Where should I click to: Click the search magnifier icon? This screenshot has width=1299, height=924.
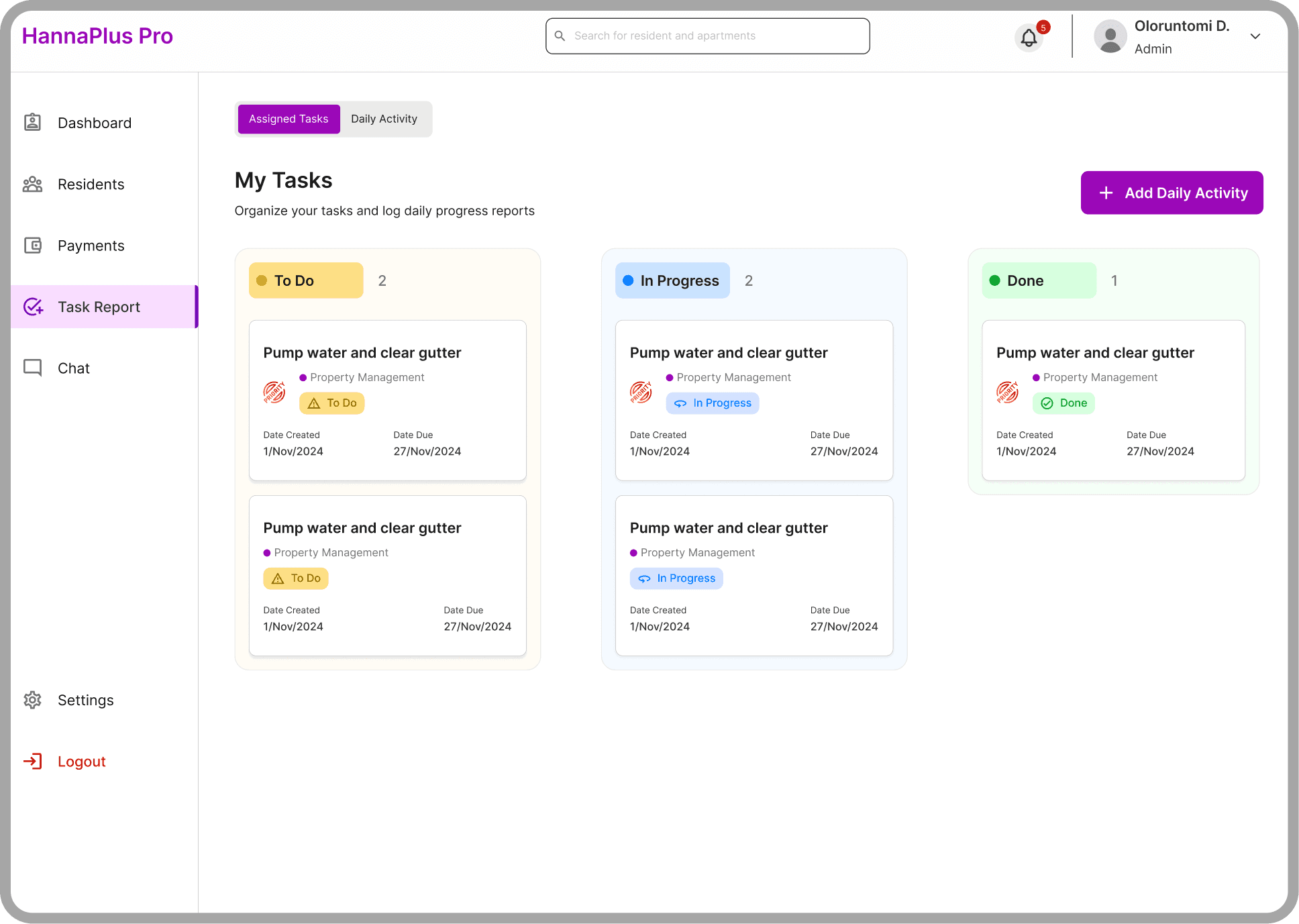(x=560, y=36)
